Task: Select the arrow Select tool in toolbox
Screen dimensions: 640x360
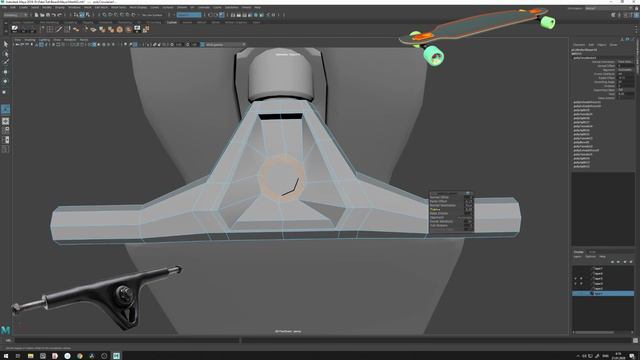Action: (5, 44)
